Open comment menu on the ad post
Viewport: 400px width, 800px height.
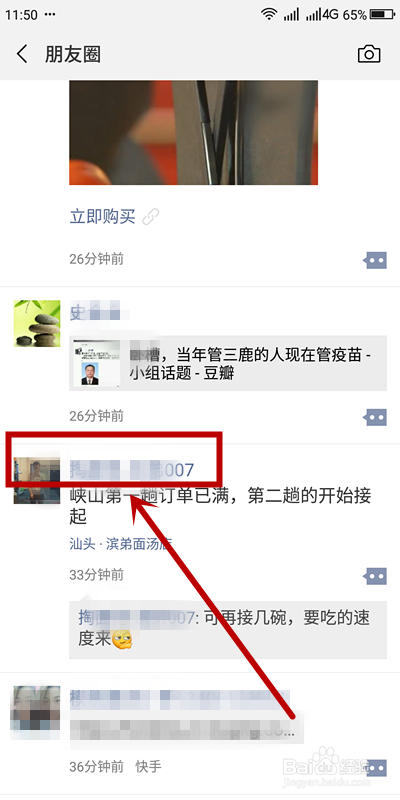375,260
